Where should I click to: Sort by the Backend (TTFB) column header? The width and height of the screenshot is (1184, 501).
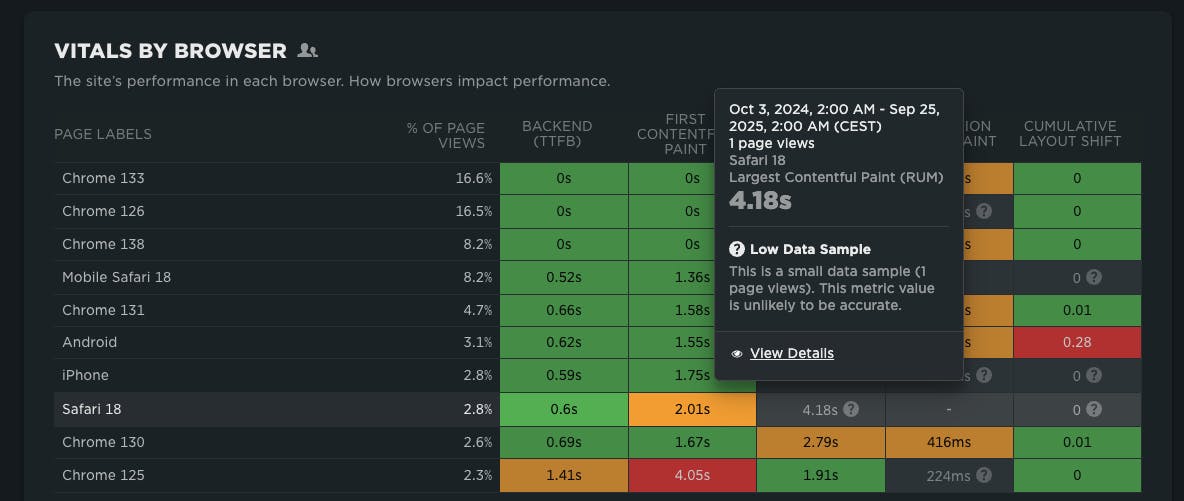point(557,134)
